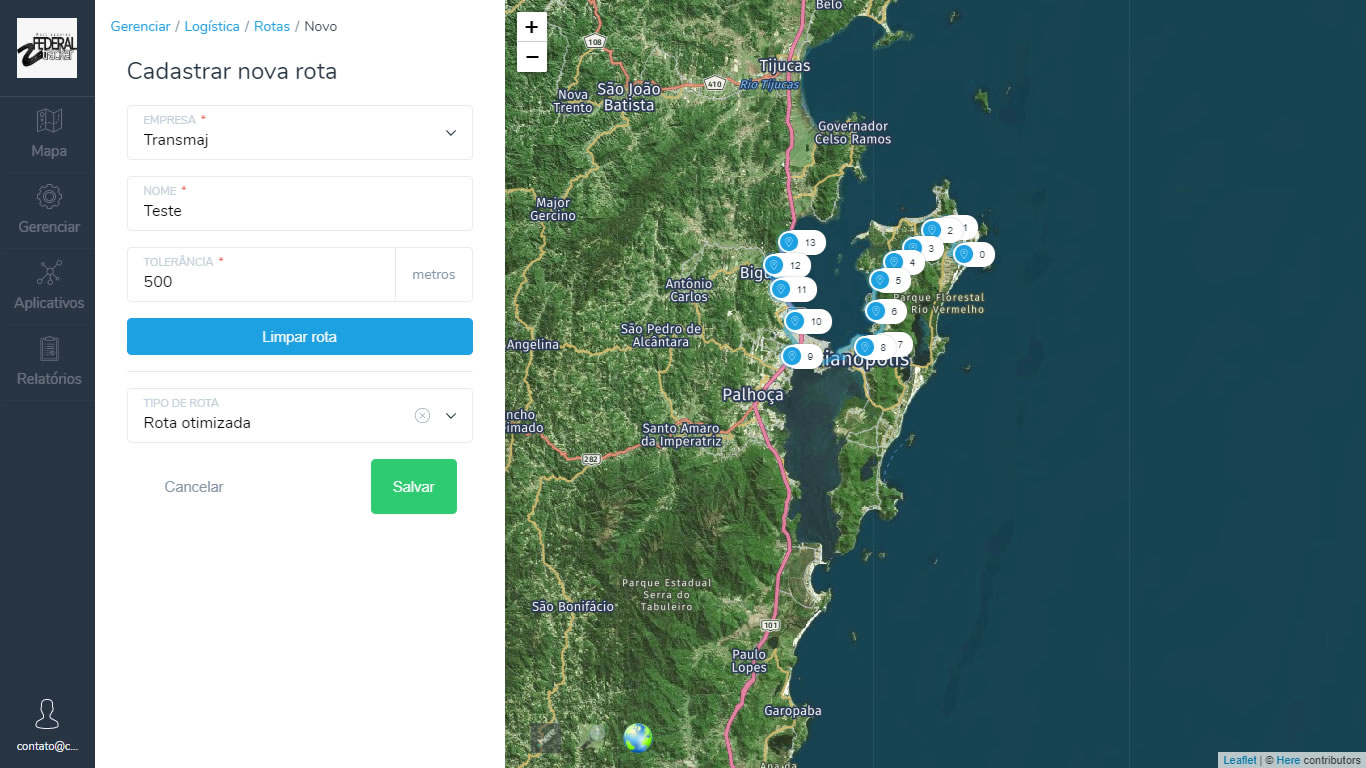Expand the Tipo de Rota dropdown arrow

[x=450, y=416]
